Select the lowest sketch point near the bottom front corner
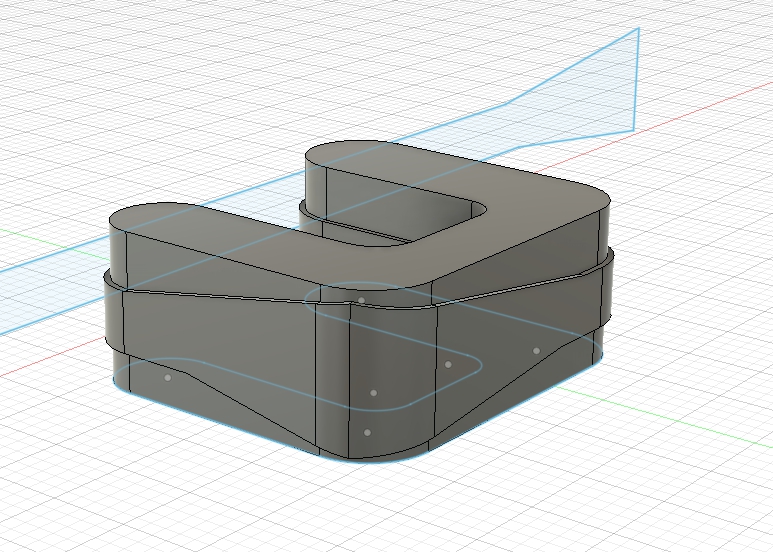773x552 pixels. tap(367, 432)
